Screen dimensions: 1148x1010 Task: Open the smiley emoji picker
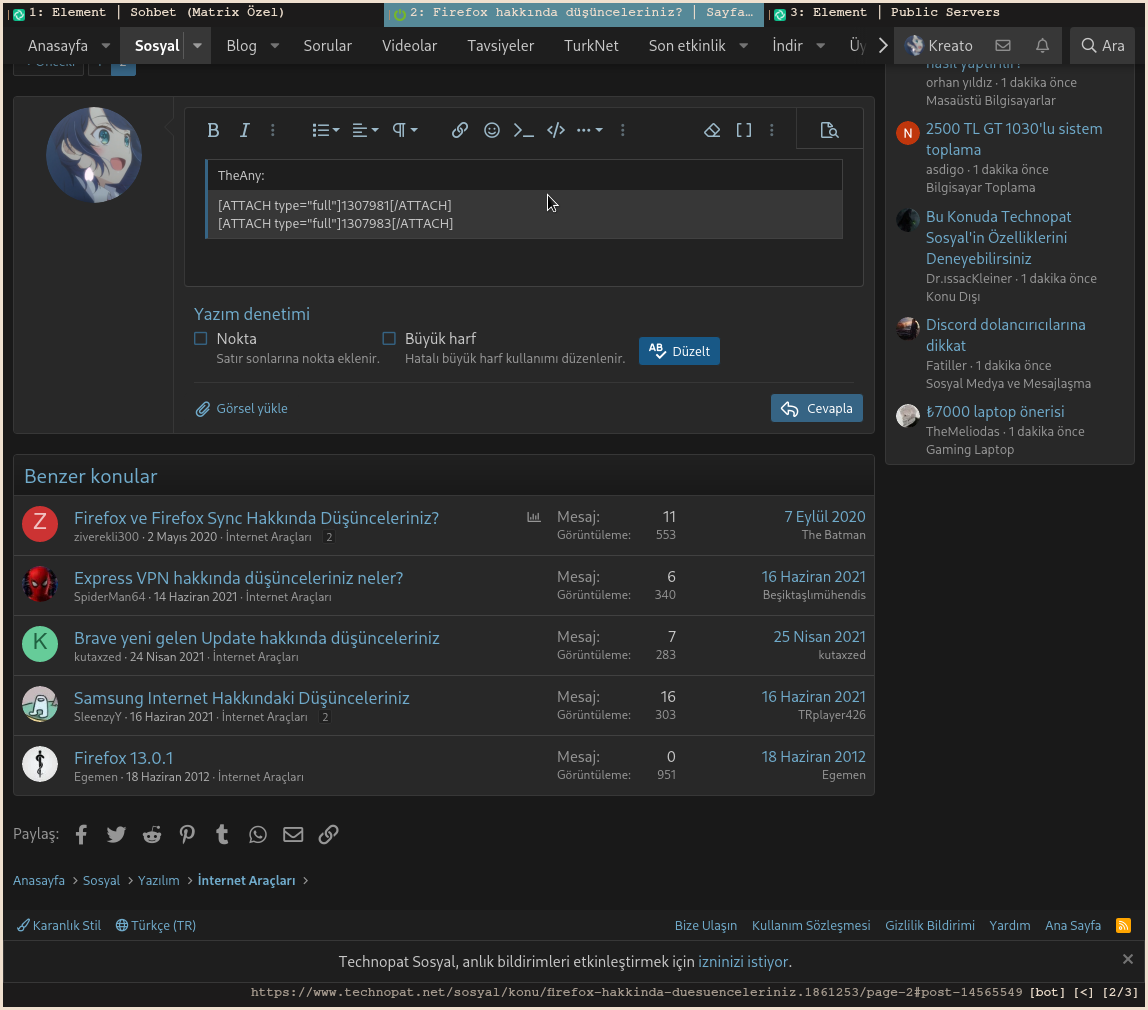(x=492, y=130)
